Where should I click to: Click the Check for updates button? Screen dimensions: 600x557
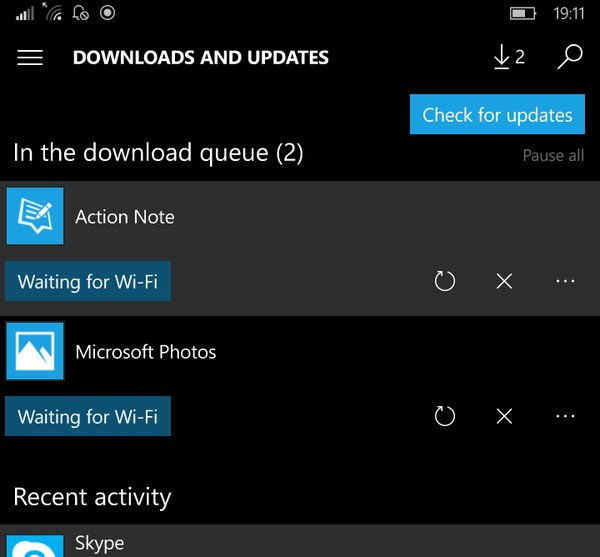click(x=497, y=114)
